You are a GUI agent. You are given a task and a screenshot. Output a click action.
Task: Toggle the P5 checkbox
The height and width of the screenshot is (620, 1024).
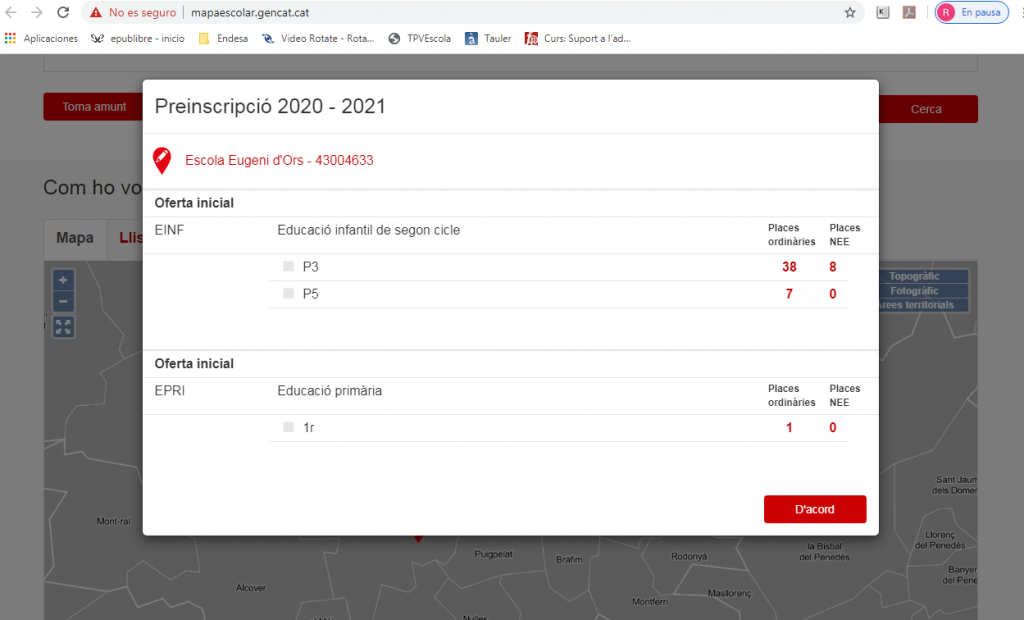pos(288,294)
